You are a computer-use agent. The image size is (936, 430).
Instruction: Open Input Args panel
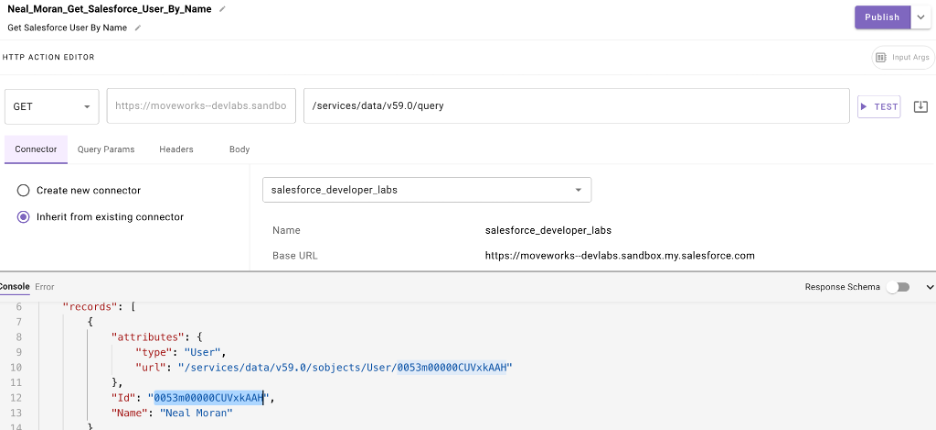pyautogui.click(x=903, y=58)
